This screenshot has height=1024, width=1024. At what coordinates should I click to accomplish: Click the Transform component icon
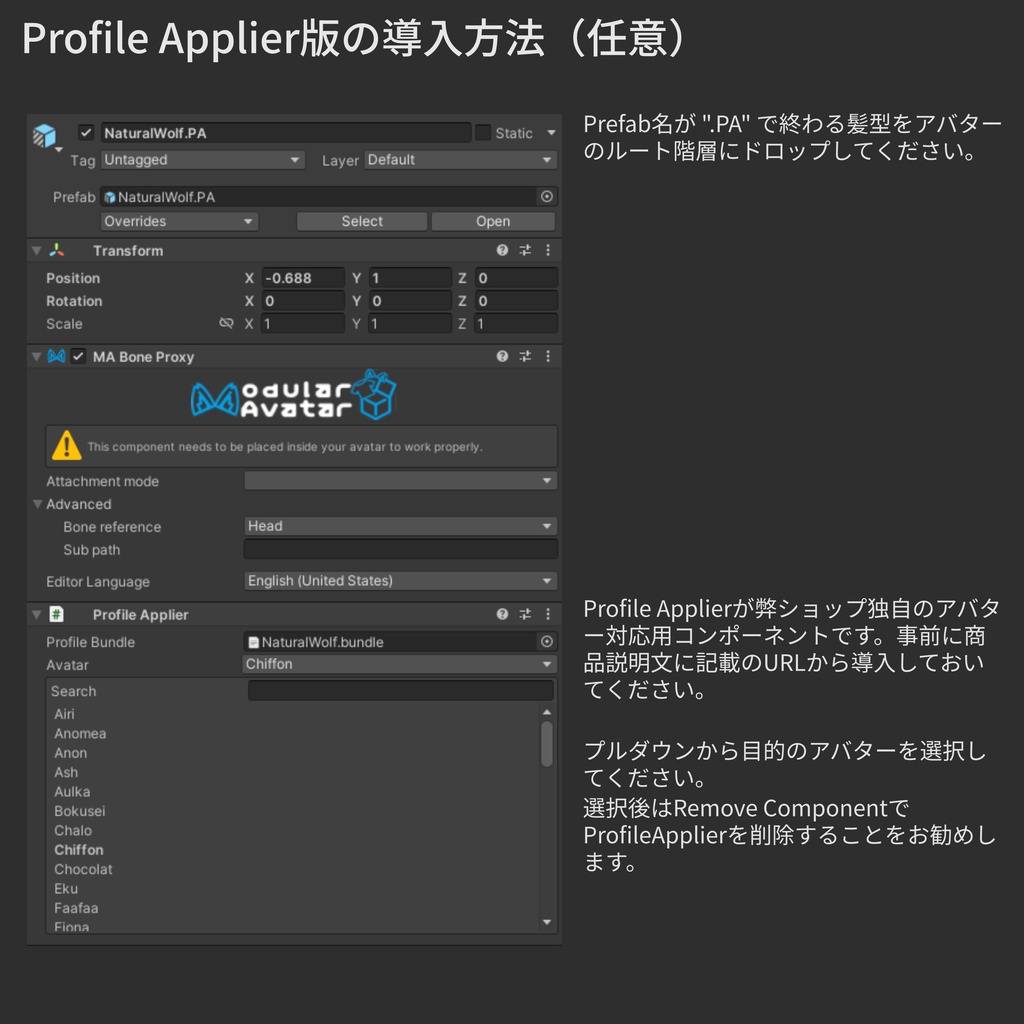pos(57,250)
